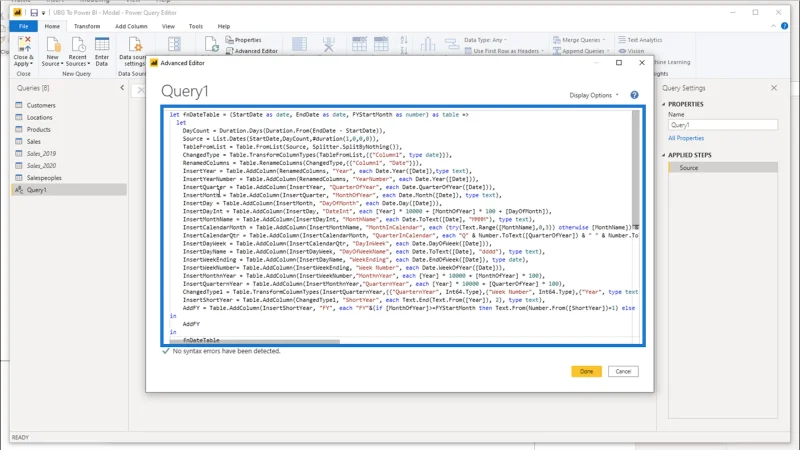The image size is (800, 450).
Task: Click Append Queries icon
Action: (x=557, y=51)
